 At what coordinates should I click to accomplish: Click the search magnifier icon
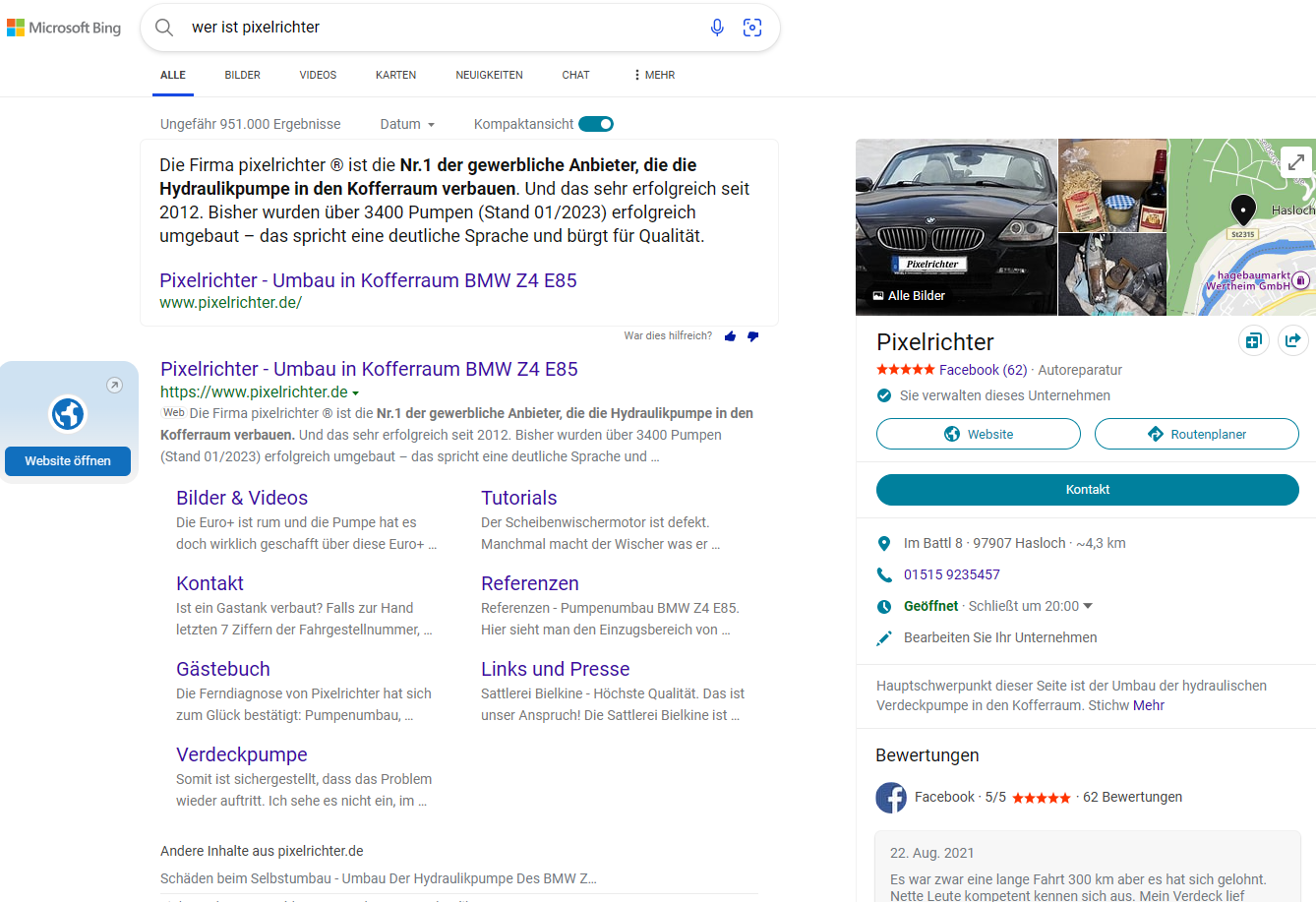[x=164, y=28]
